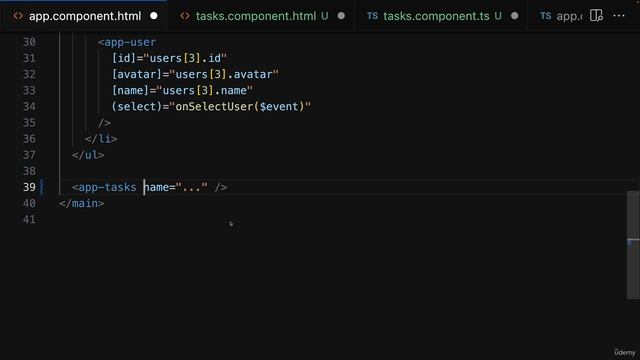Viewport: 640px width, 360px height.
Task: Click unsaved dot on app.component.html tab
Action: pyautogui.click(x=154, y=16)
